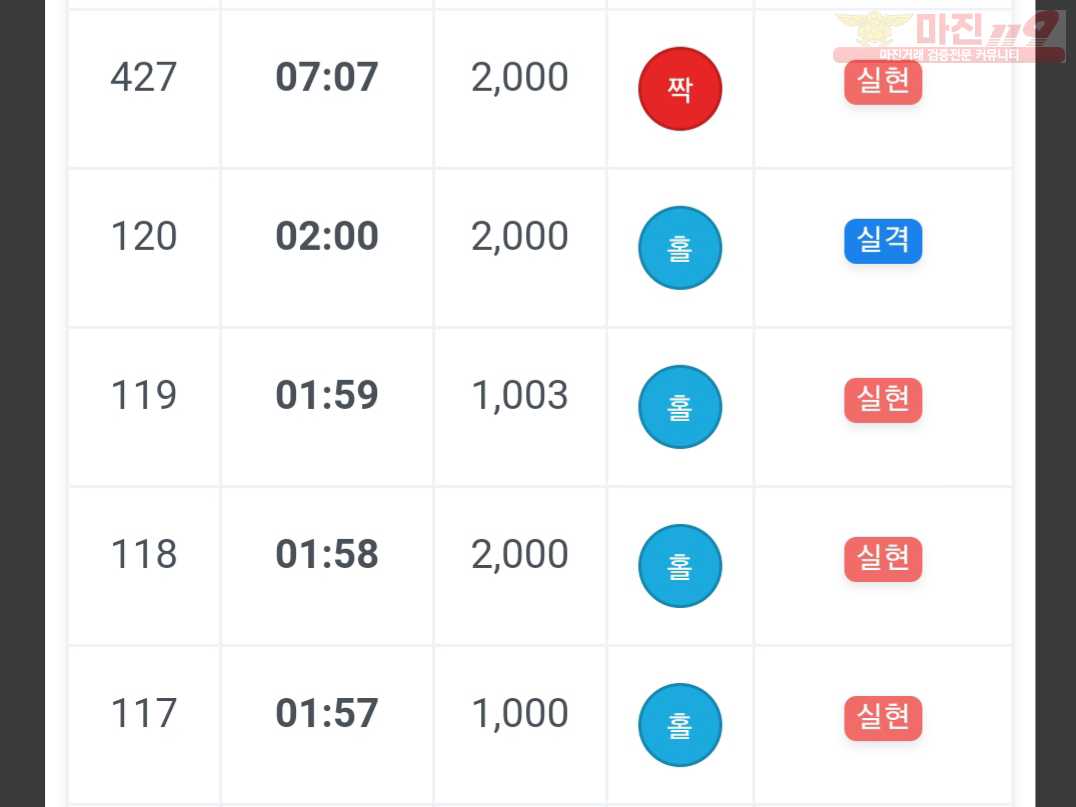Select the blue 홀 circle in row 117
1076x807 pixels.
[679, 725]
